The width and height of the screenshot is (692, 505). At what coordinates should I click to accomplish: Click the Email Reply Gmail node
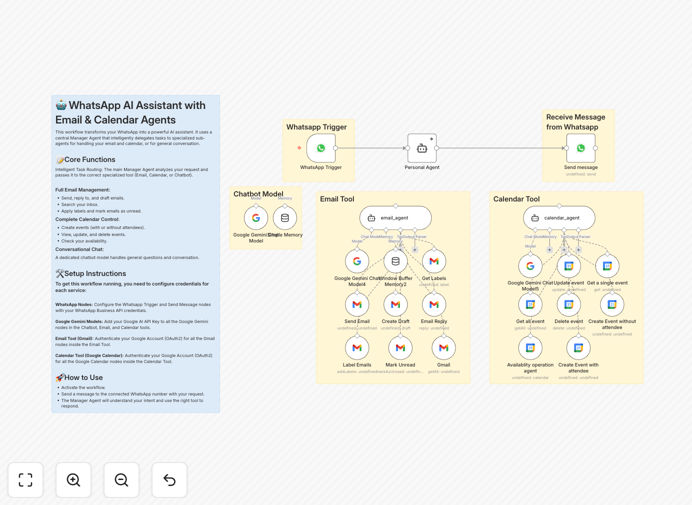(x=434, y=304)
